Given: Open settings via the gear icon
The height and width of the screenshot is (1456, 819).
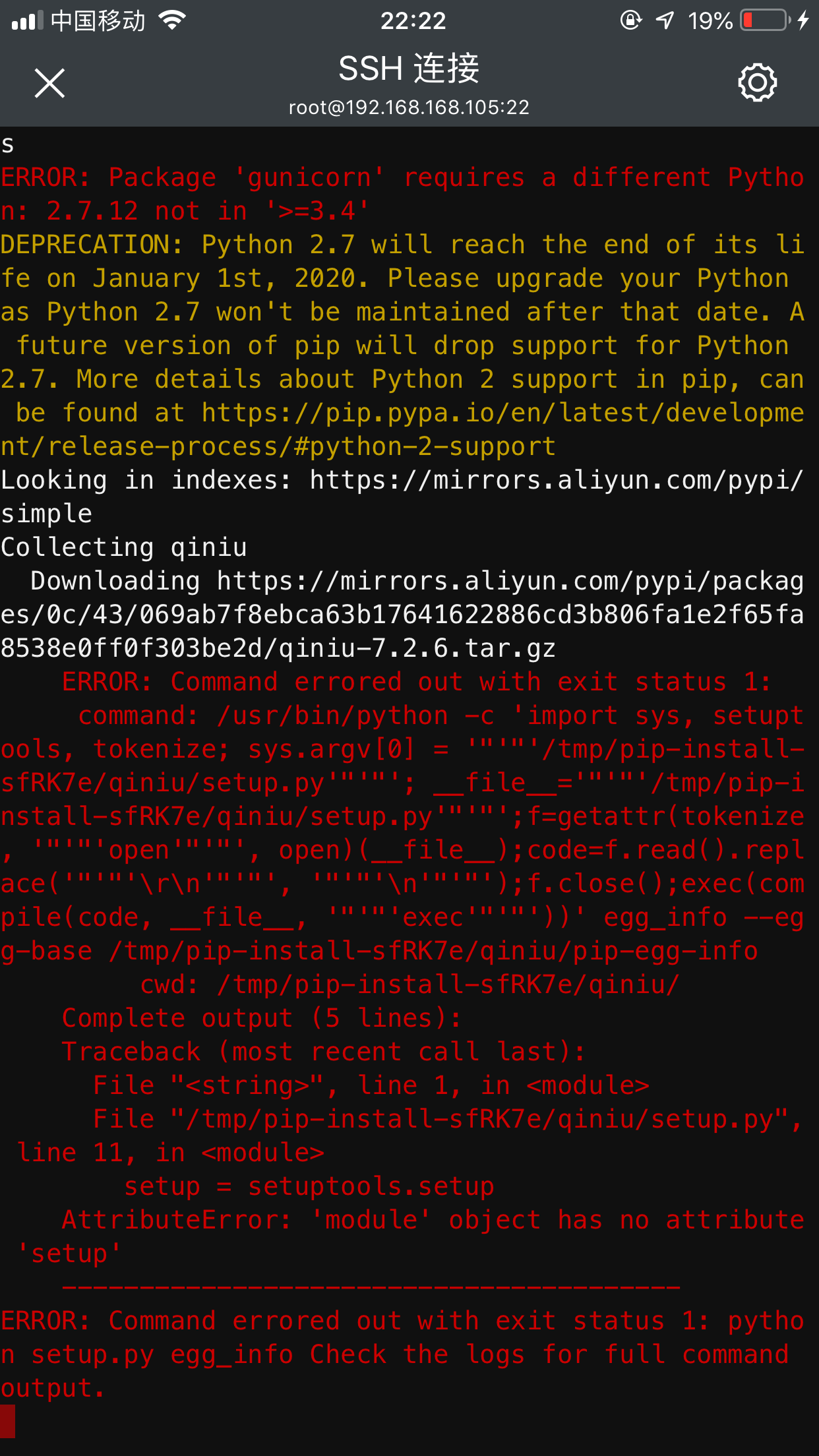Looking at the screenshot, I should 757,82.
